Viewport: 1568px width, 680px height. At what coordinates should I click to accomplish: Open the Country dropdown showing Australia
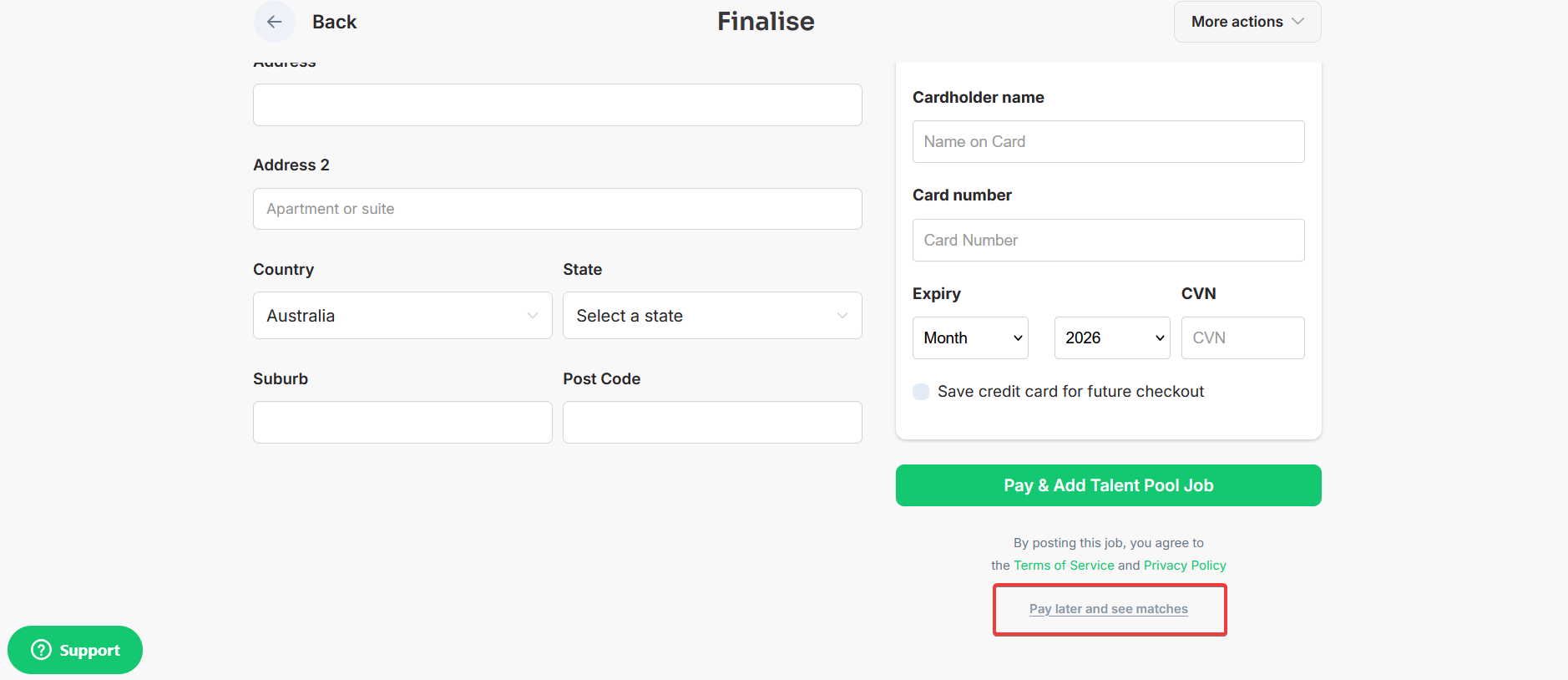click(x=402, y=316)
